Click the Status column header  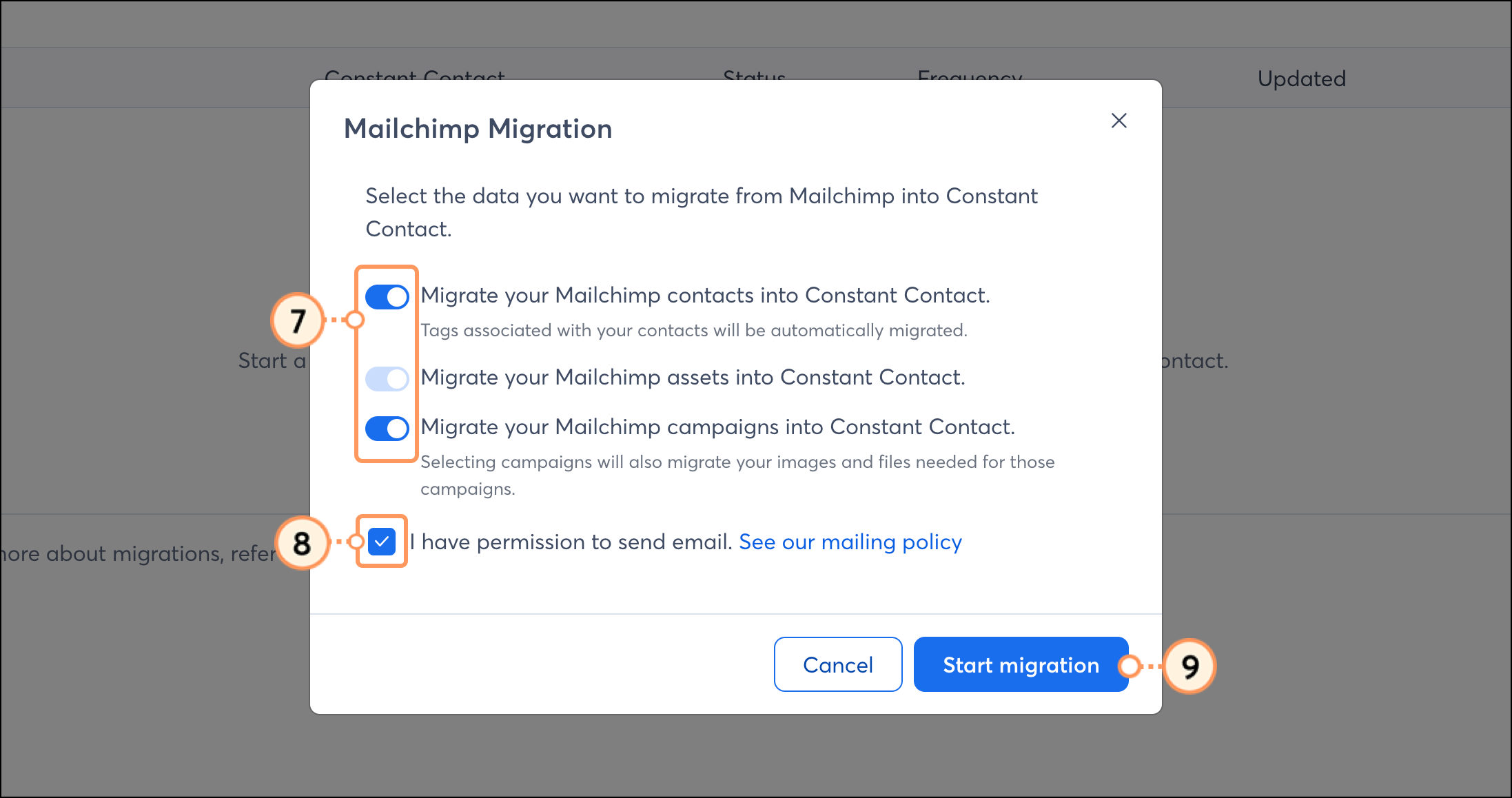(x=753, y=78)
